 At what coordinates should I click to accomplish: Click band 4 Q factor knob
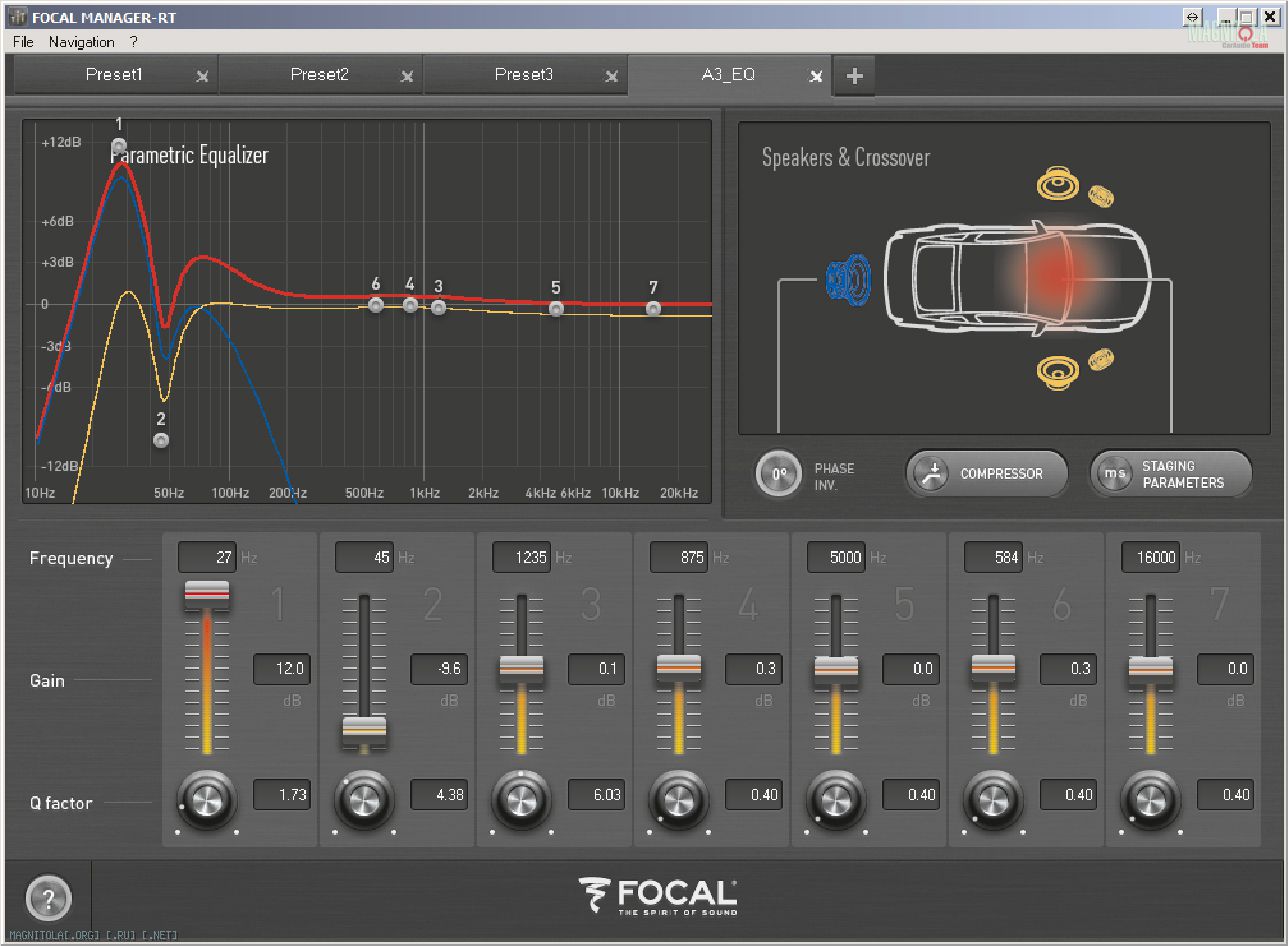click(679, 799)
